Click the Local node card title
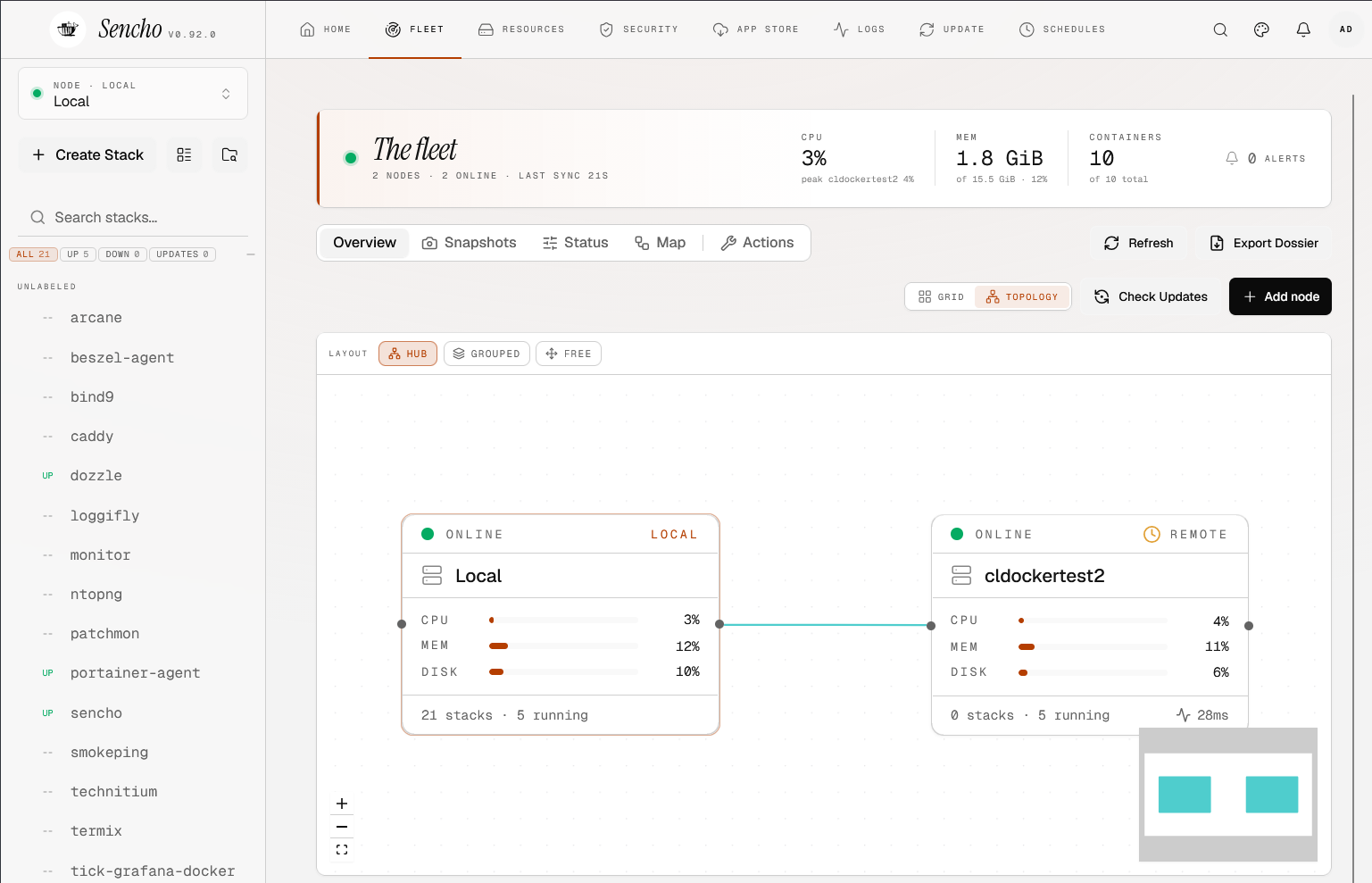Image resolution: width=1372 pixels, height=883 pixels. [478, 576]
